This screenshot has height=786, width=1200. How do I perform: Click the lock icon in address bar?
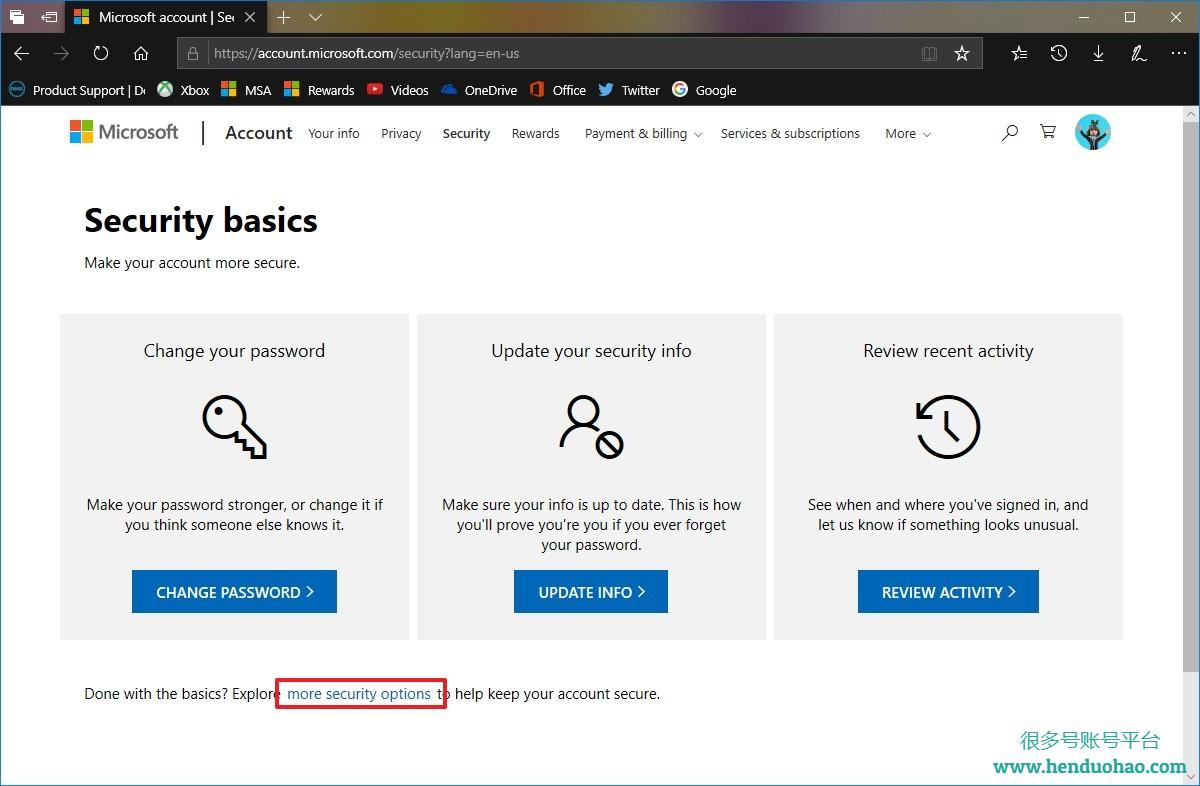194,53
